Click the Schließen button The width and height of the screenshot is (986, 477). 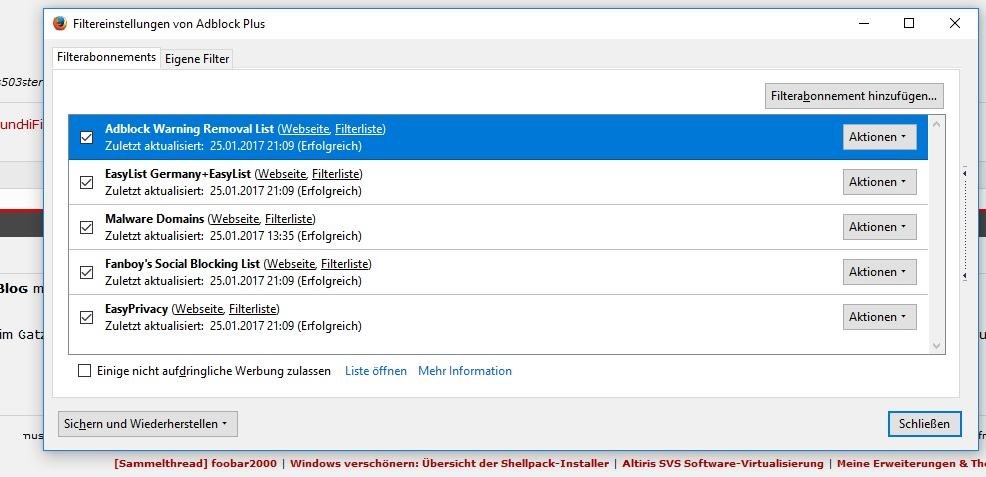pyautogui.click(x=924, y=424)
